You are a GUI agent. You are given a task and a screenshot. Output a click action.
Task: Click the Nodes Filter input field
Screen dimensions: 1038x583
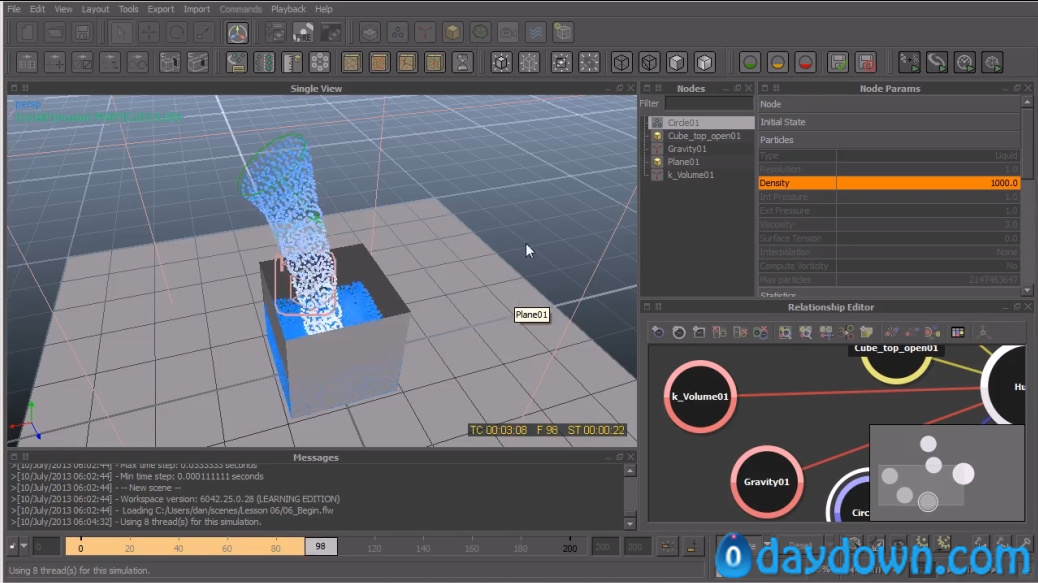709,103
